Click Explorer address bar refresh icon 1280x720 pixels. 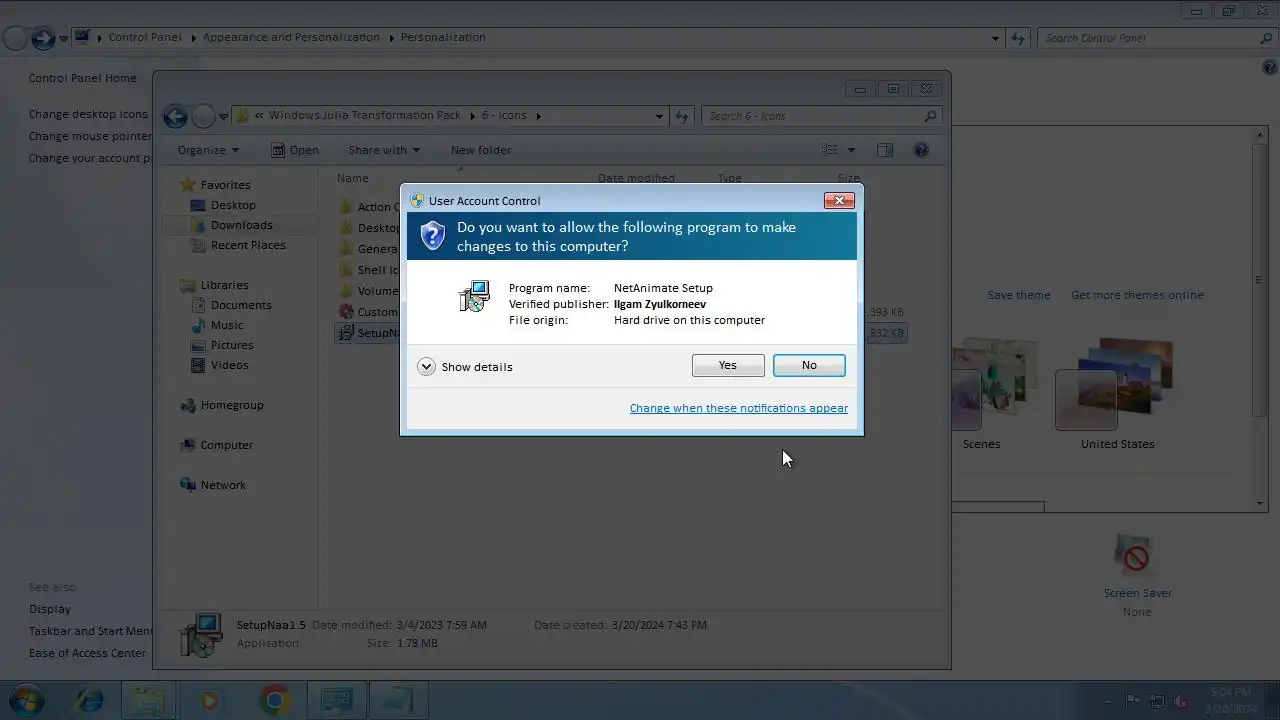682,116
